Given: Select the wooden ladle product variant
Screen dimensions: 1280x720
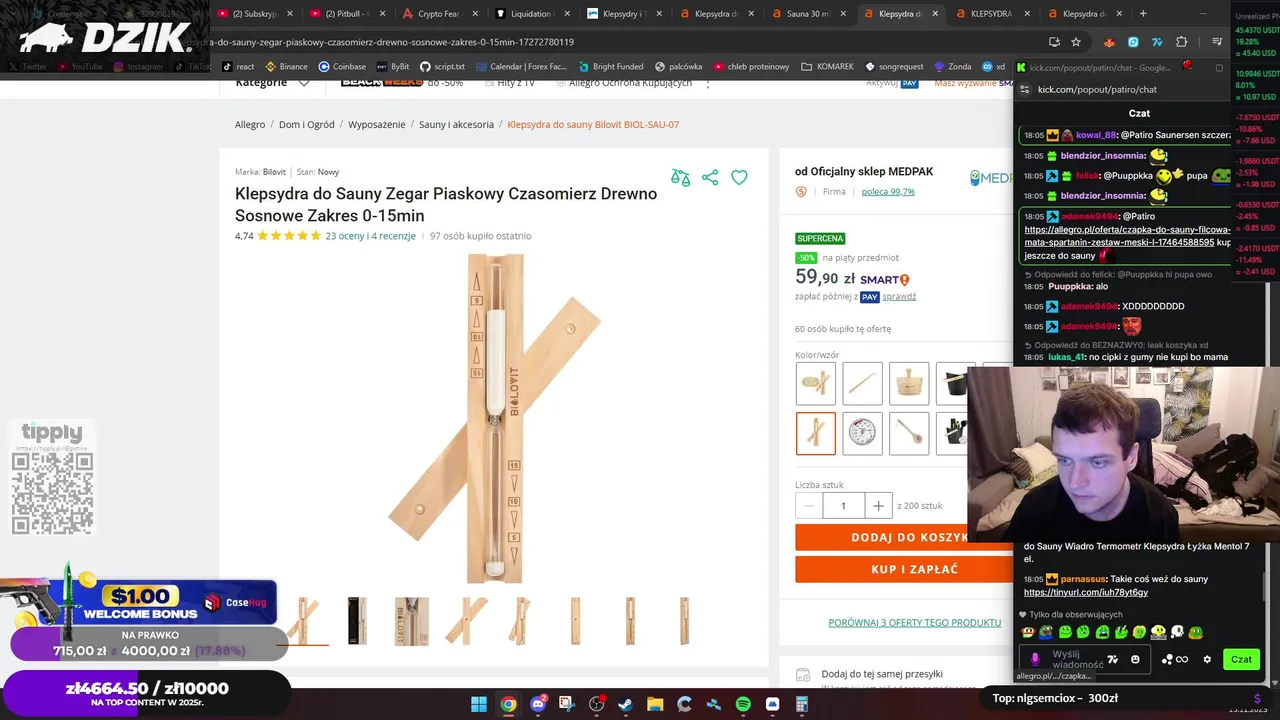Looking at the screenshot, I should click(x=909, y=433).
